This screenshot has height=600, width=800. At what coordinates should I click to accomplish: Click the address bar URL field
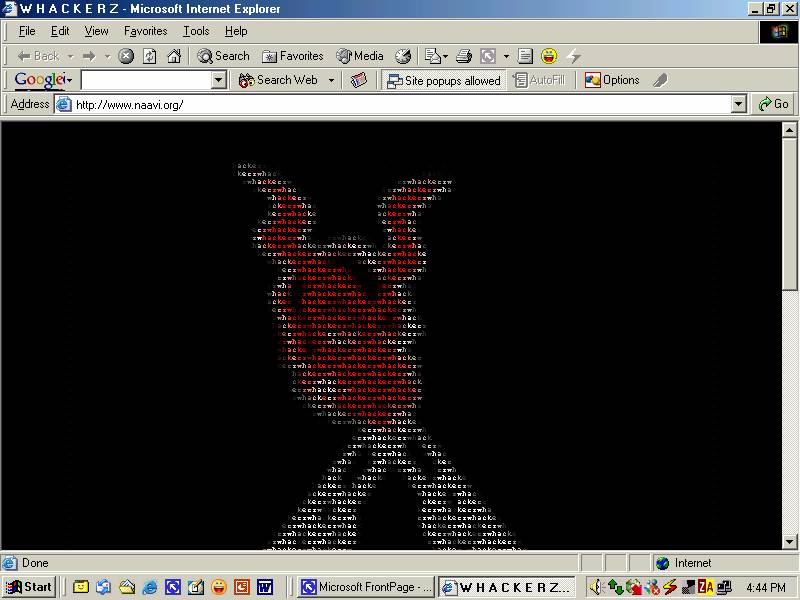coord(393,105)
